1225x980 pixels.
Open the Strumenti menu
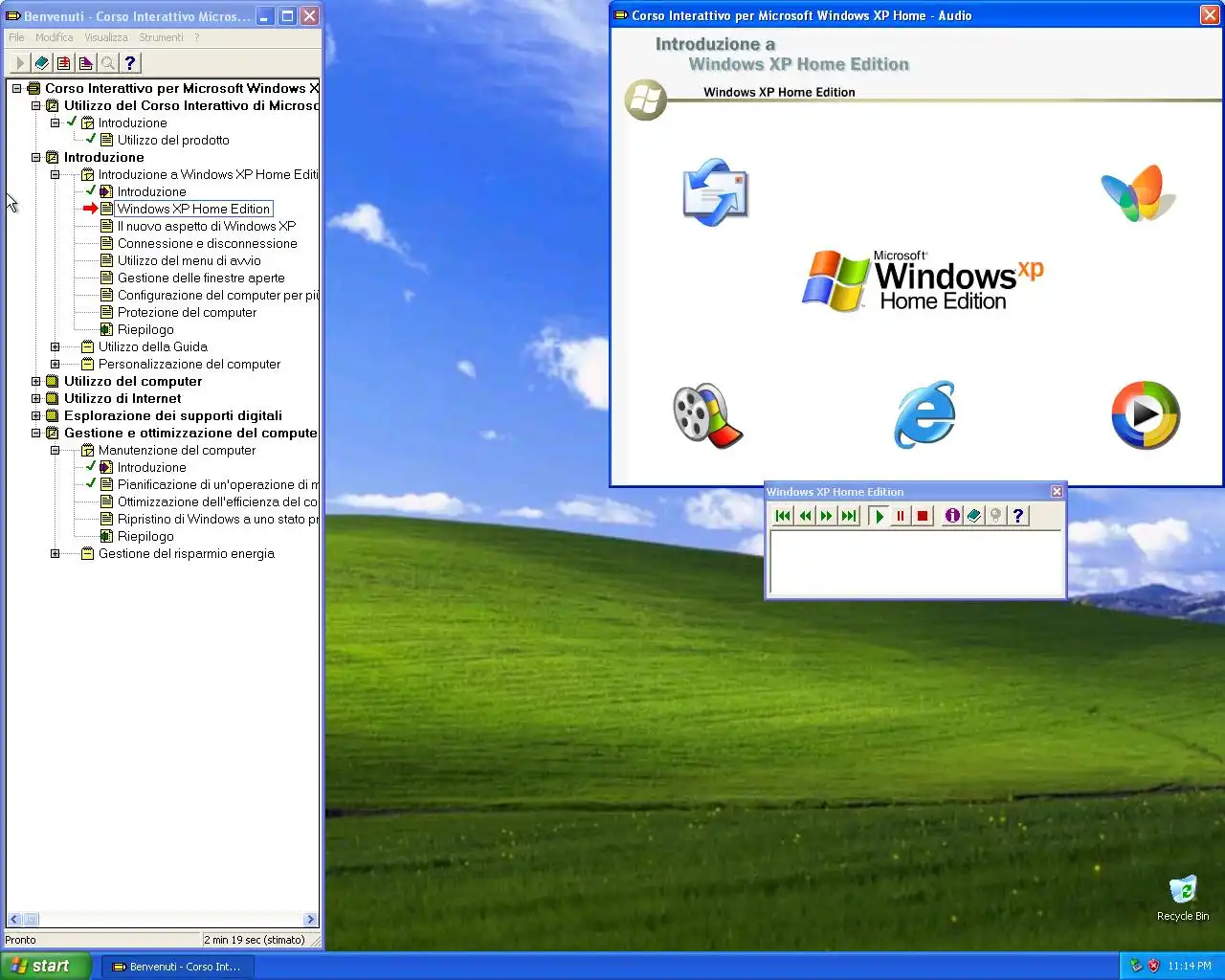[x=161, y=37]
